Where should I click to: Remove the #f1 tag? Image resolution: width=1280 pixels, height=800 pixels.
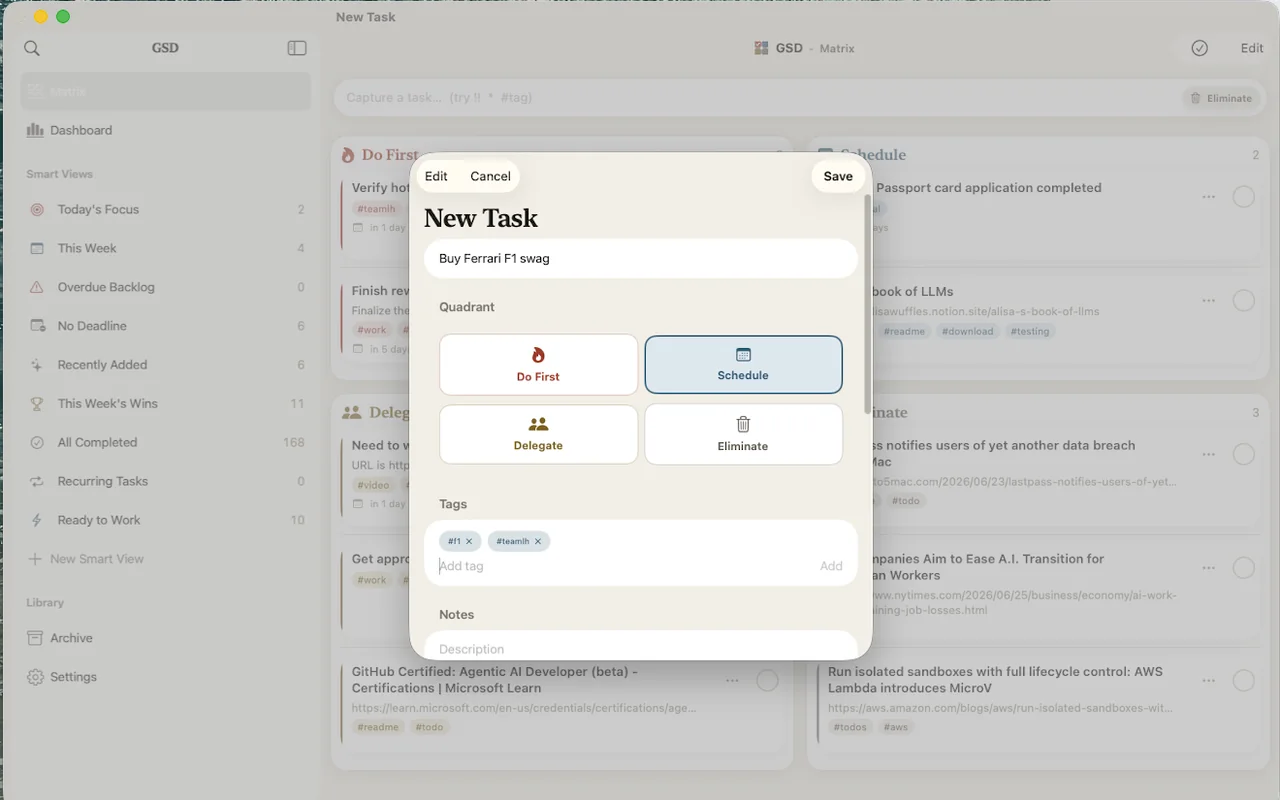click(469, 541)
